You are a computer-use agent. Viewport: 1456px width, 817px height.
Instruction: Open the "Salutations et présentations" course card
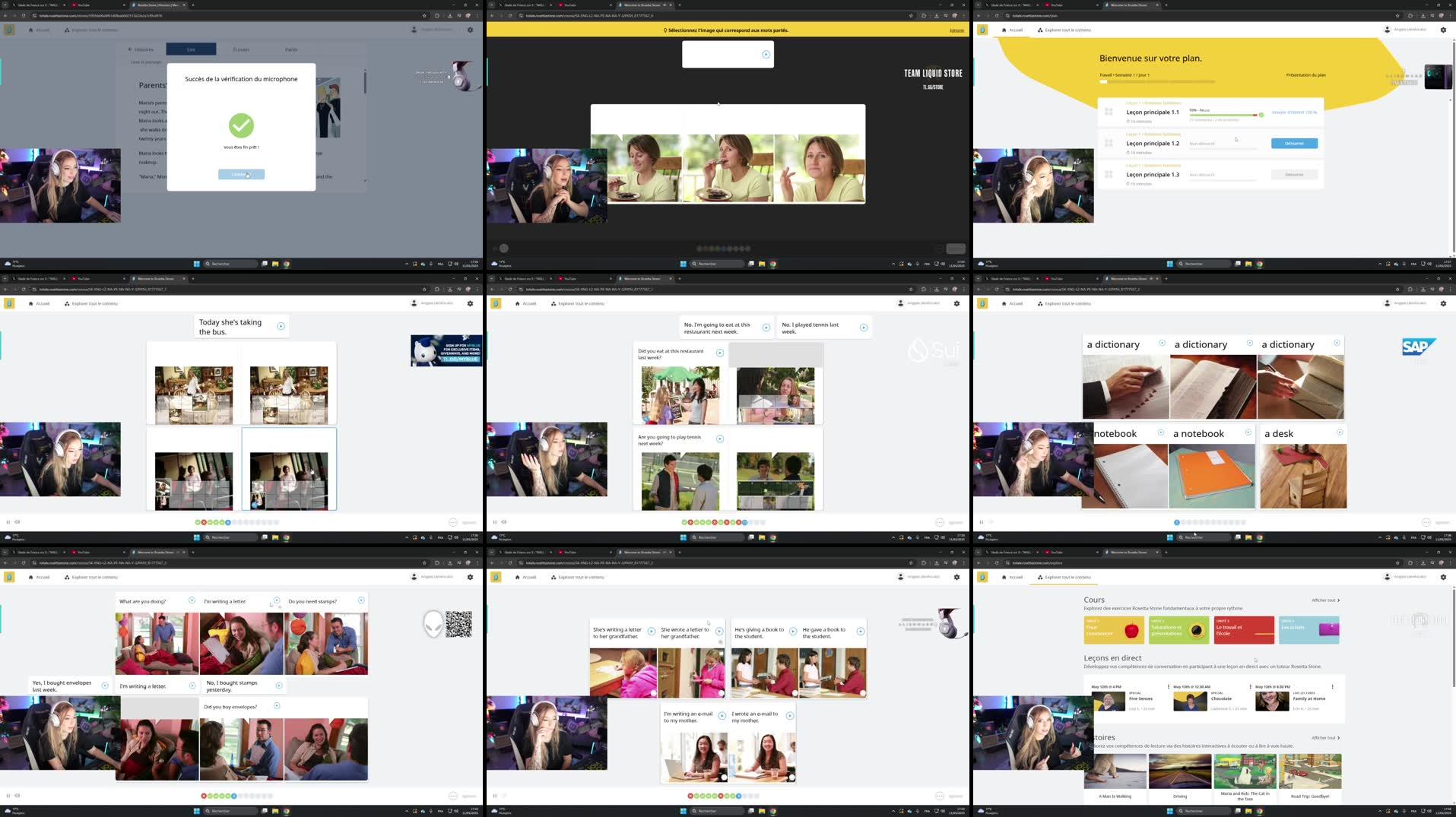[x=1178, y=630]
